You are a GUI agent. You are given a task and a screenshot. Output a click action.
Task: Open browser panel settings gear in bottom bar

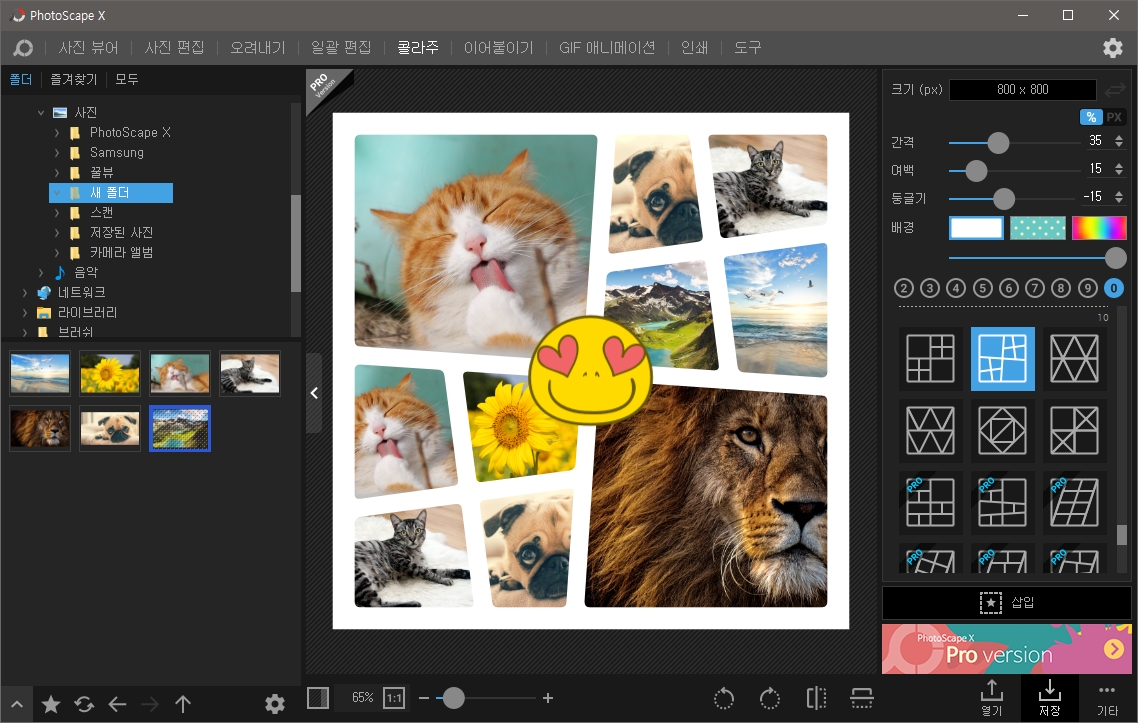pyautogui.click(x=274, y=704)
